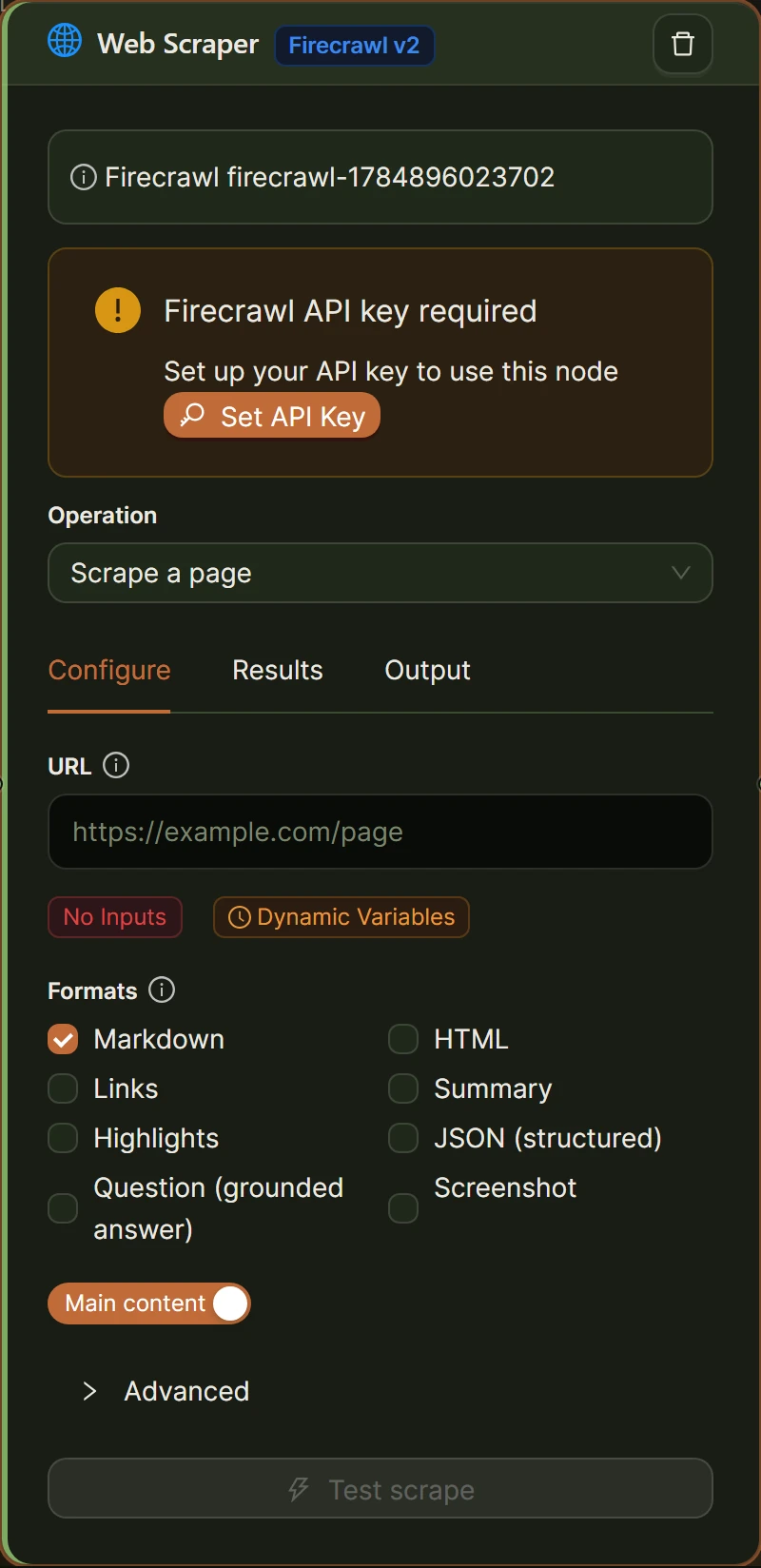Open the Operation dropdown Scrape a page
This screenshot has height=1568, width=761.
click(x=380, y=573)
